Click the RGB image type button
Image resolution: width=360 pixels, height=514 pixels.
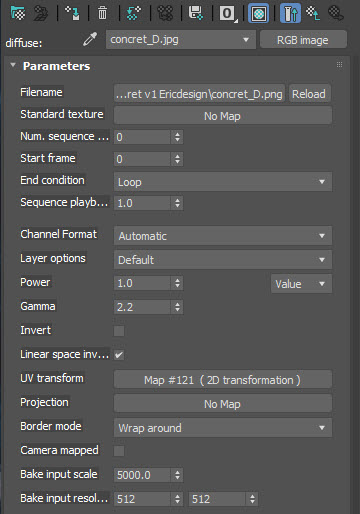pos(303,40)
